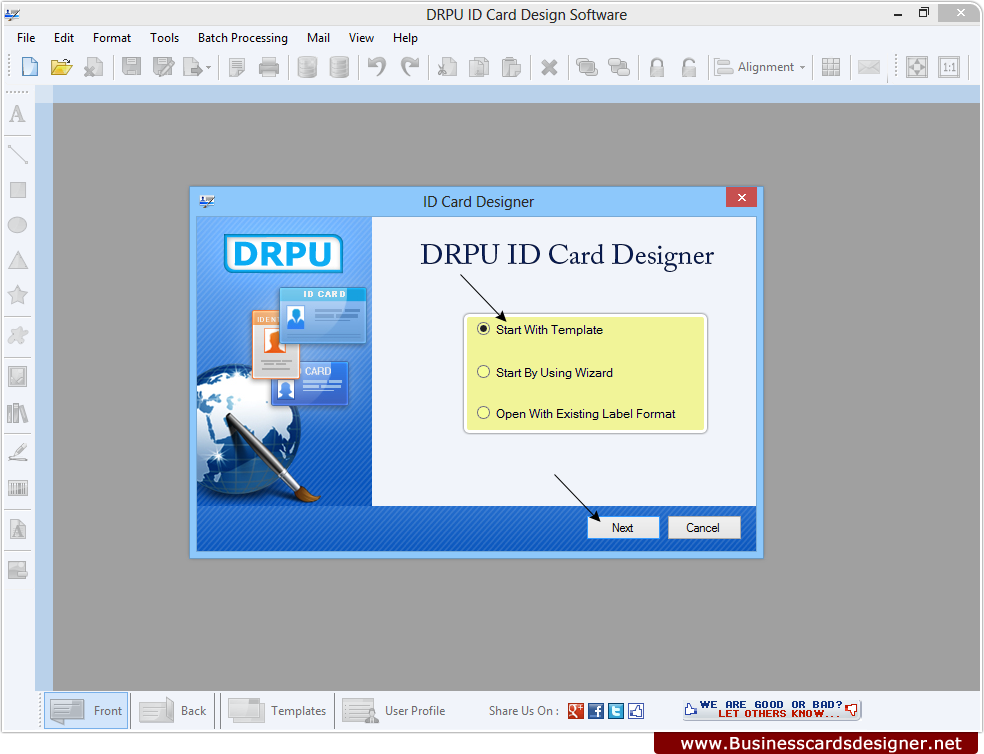This screenshot has width=984, height=754.
Task: Click the print icon in the toolbar
Action: click(269, 67)
